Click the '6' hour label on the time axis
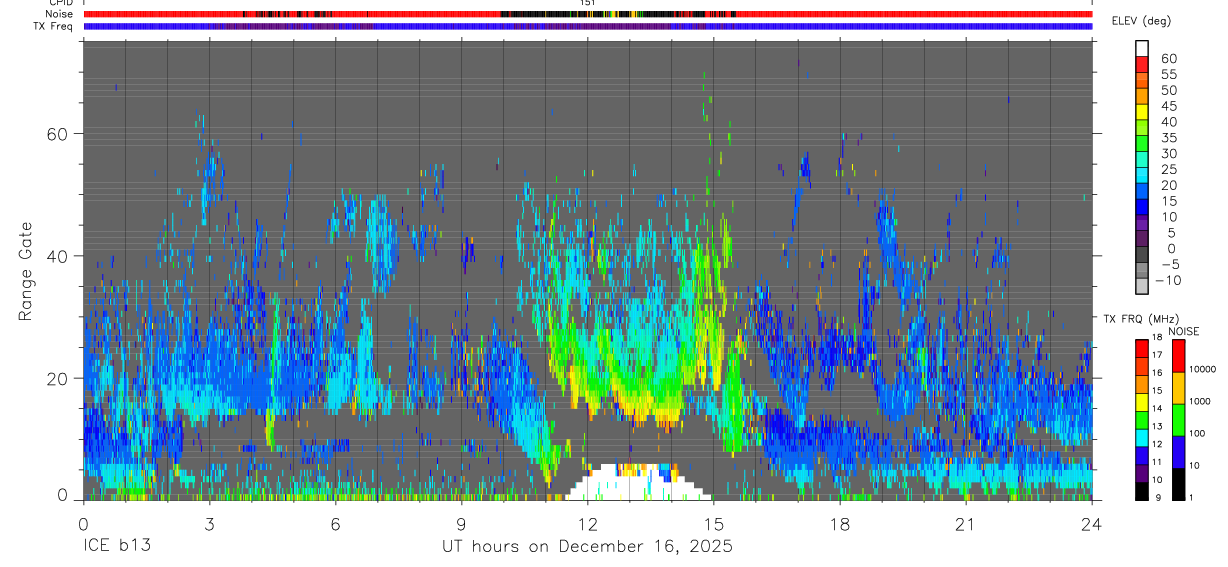This screenshot has height=567, width=1228. coord(335,524)
